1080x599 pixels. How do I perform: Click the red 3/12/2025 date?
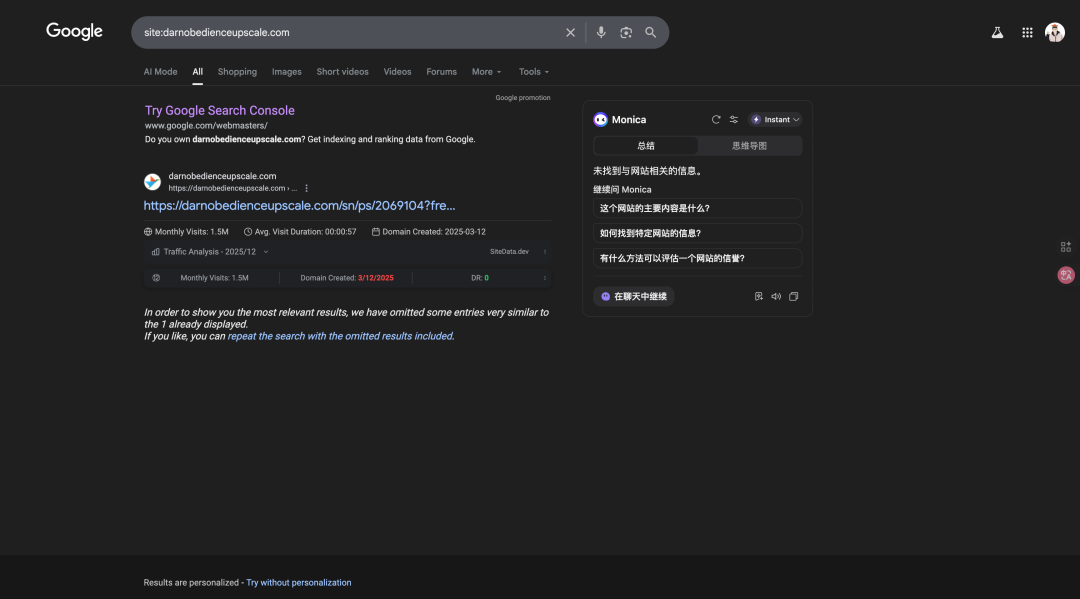pyautogui.click(x=375, y=278)
